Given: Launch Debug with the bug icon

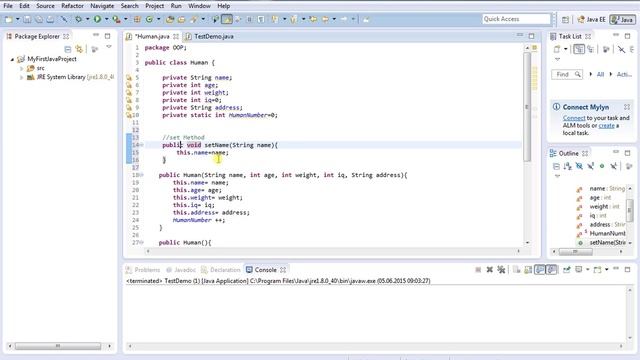Looking at the screenshot, I should tap(78, 19).
